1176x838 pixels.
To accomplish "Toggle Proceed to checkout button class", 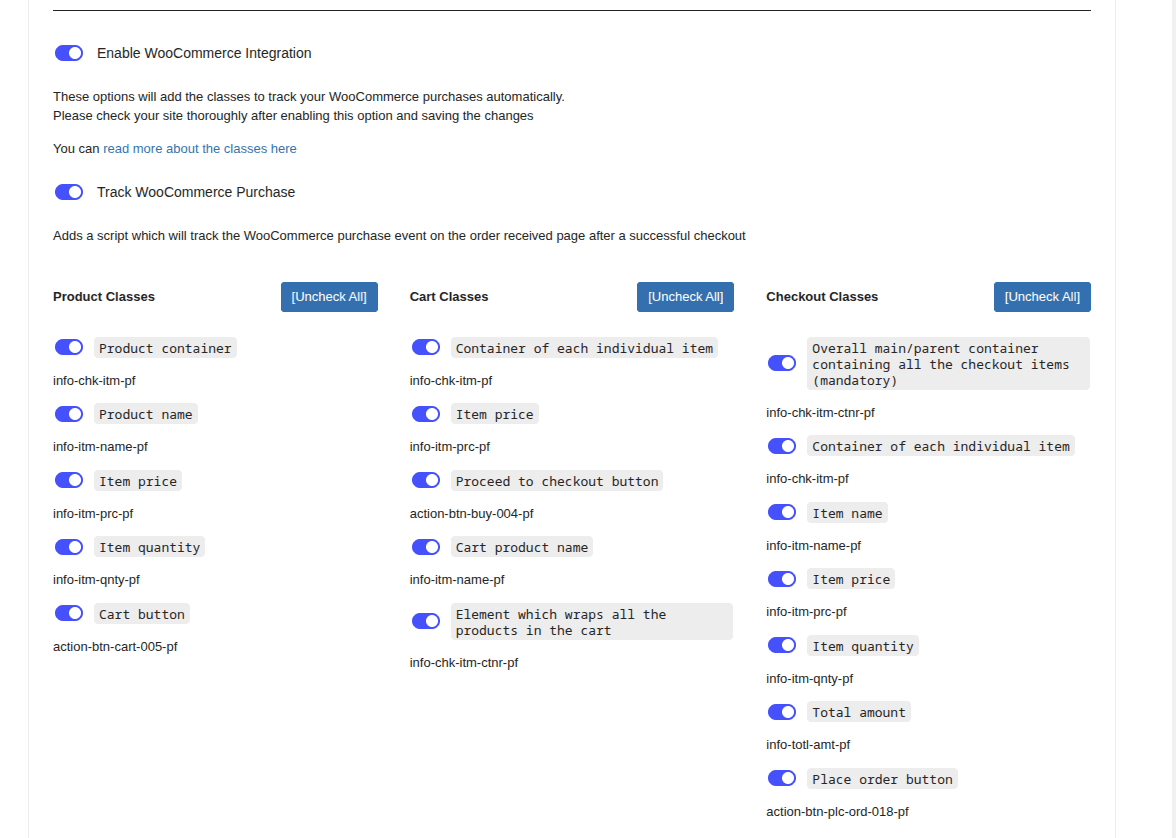I will (426, 481).
